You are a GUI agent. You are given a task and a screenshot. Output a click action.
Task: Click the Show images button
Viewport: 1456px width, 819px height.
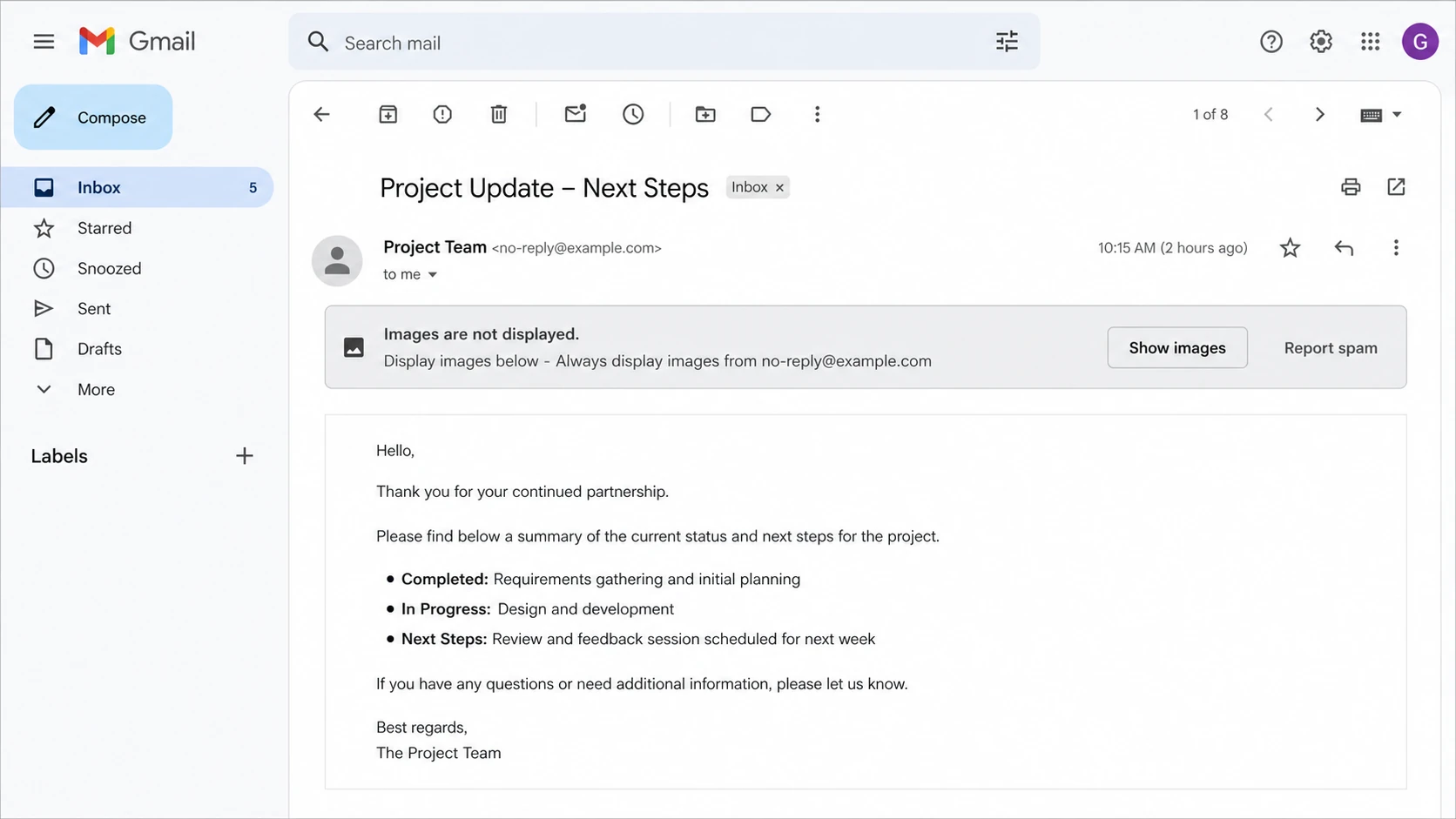click(x=1177, y=348)
